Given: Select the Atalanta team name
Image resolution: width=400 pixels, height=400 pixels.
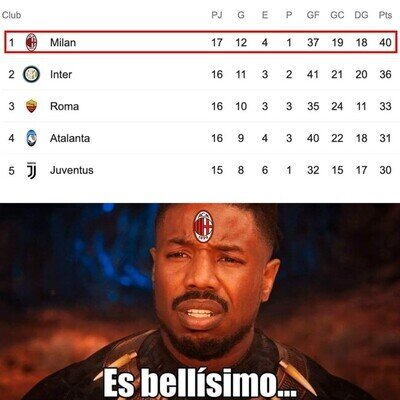Looking at the screenshot, I should (70, 138).
